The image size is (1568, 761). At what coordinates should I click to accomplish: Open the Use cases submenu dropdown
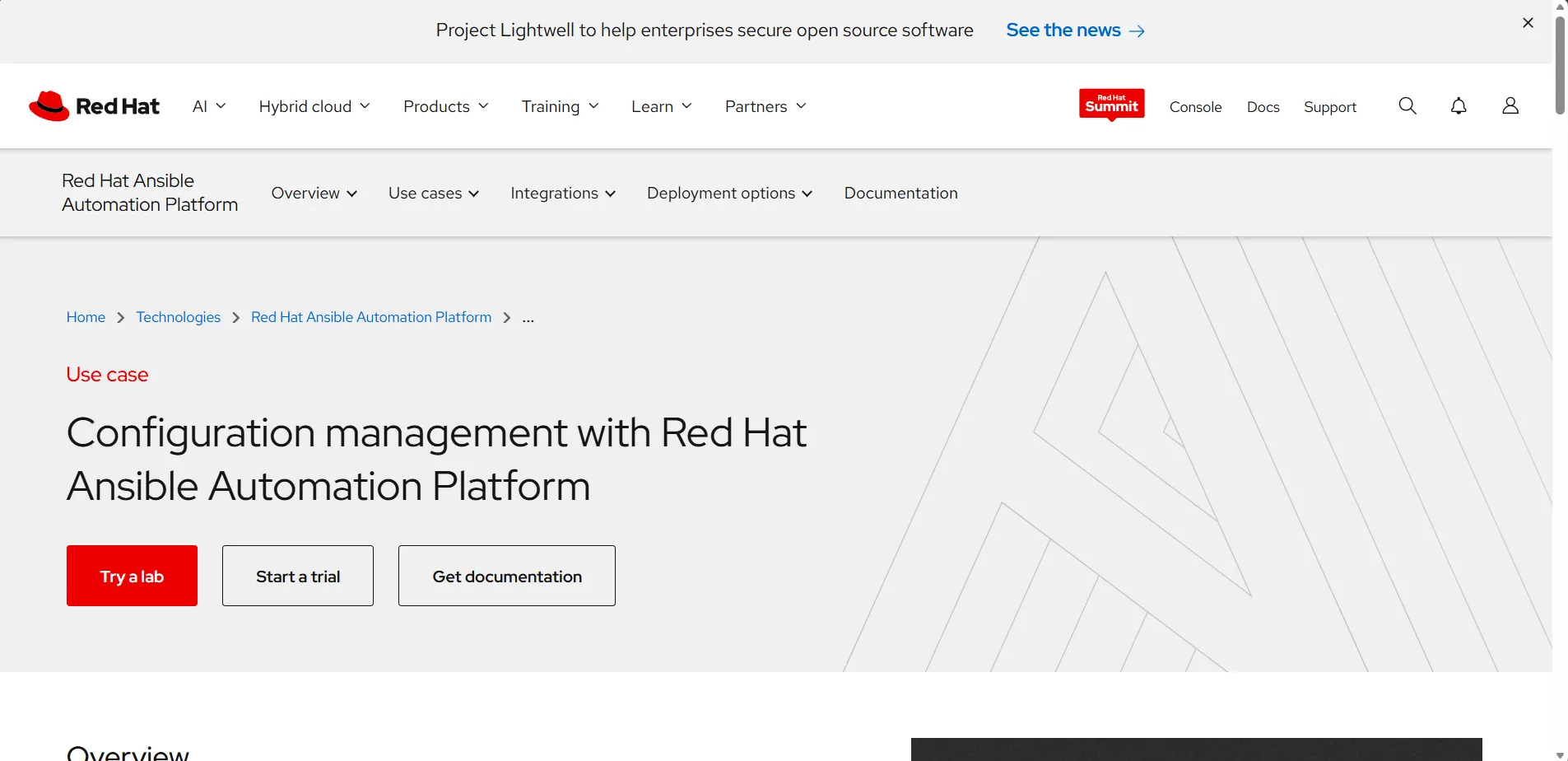pos(434,194)
